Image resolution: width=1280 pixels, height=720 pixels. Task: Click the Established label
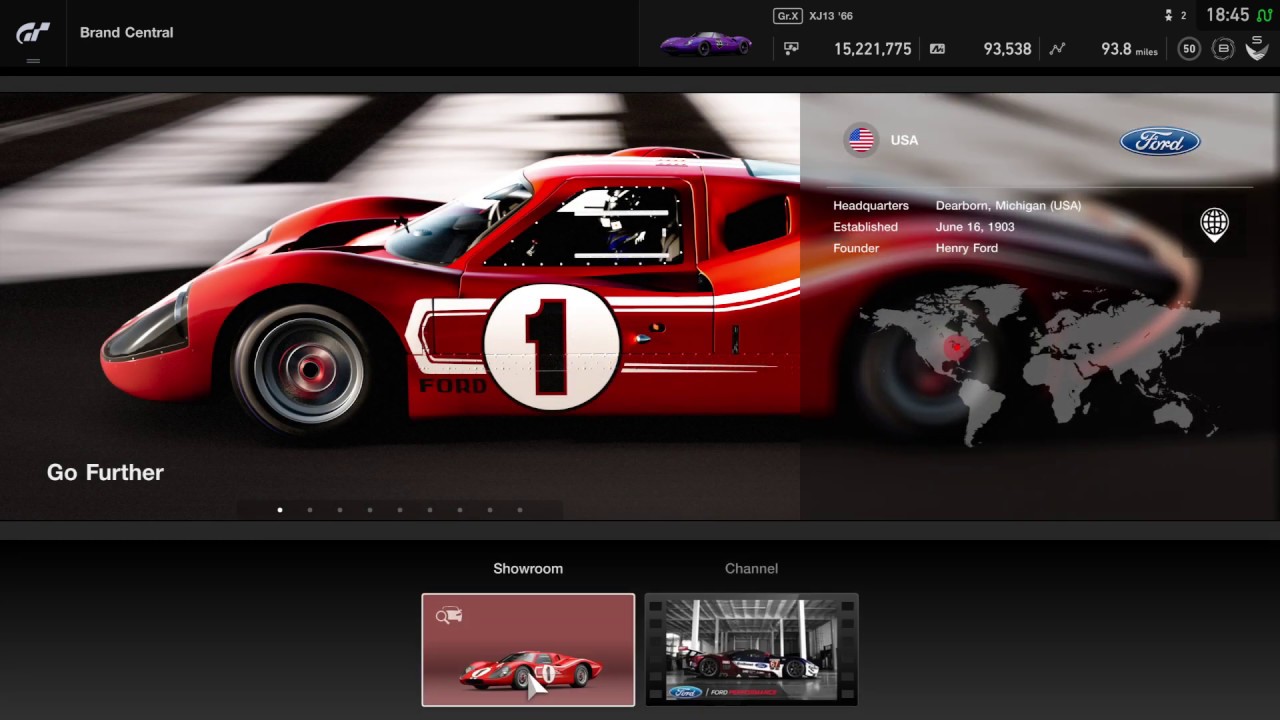coord(865,227)
